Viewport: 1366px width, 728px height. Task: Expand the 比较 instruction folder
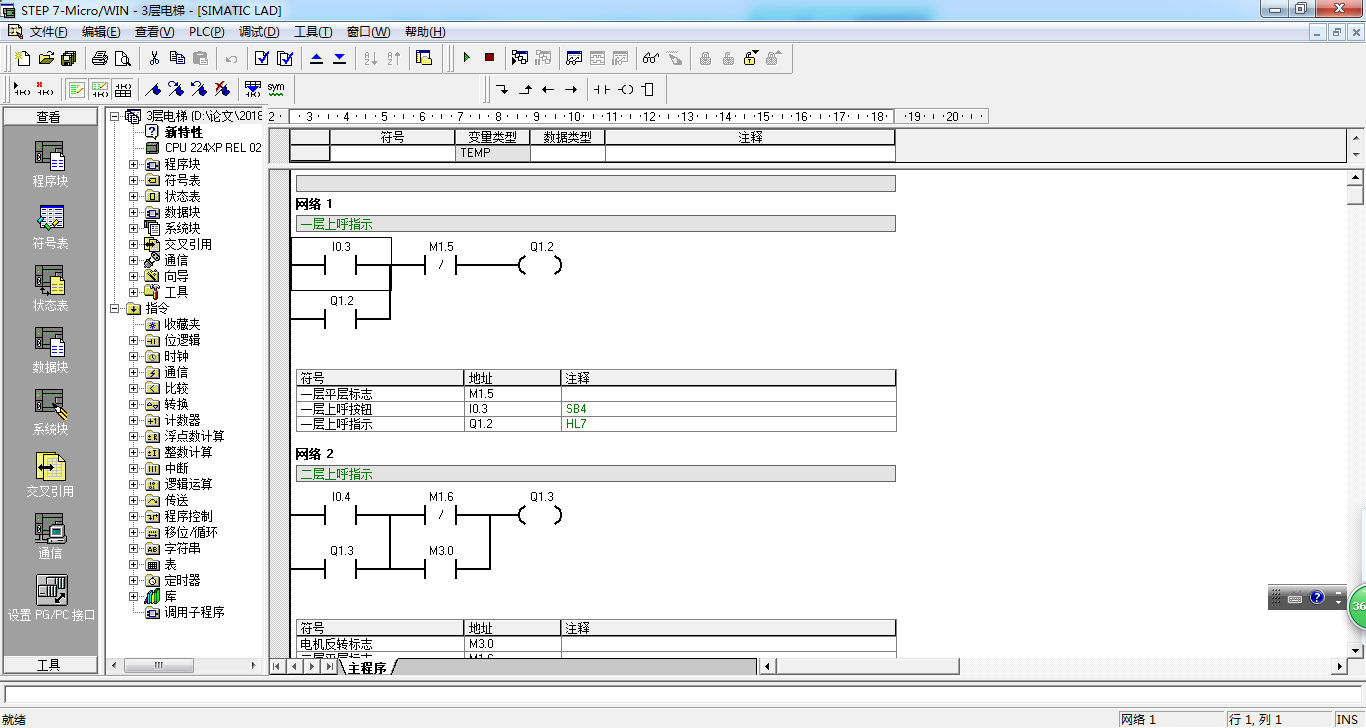(134, 388)
